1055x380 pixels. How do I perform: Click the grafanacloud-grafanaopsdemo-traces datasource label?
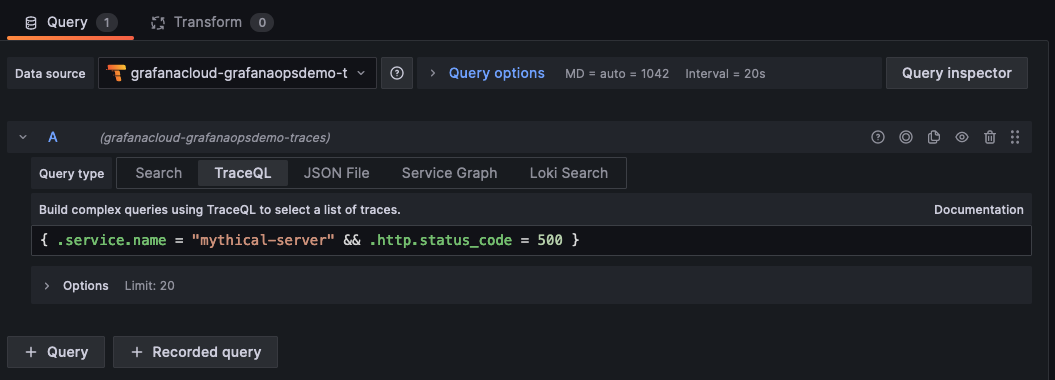[215, 138]
